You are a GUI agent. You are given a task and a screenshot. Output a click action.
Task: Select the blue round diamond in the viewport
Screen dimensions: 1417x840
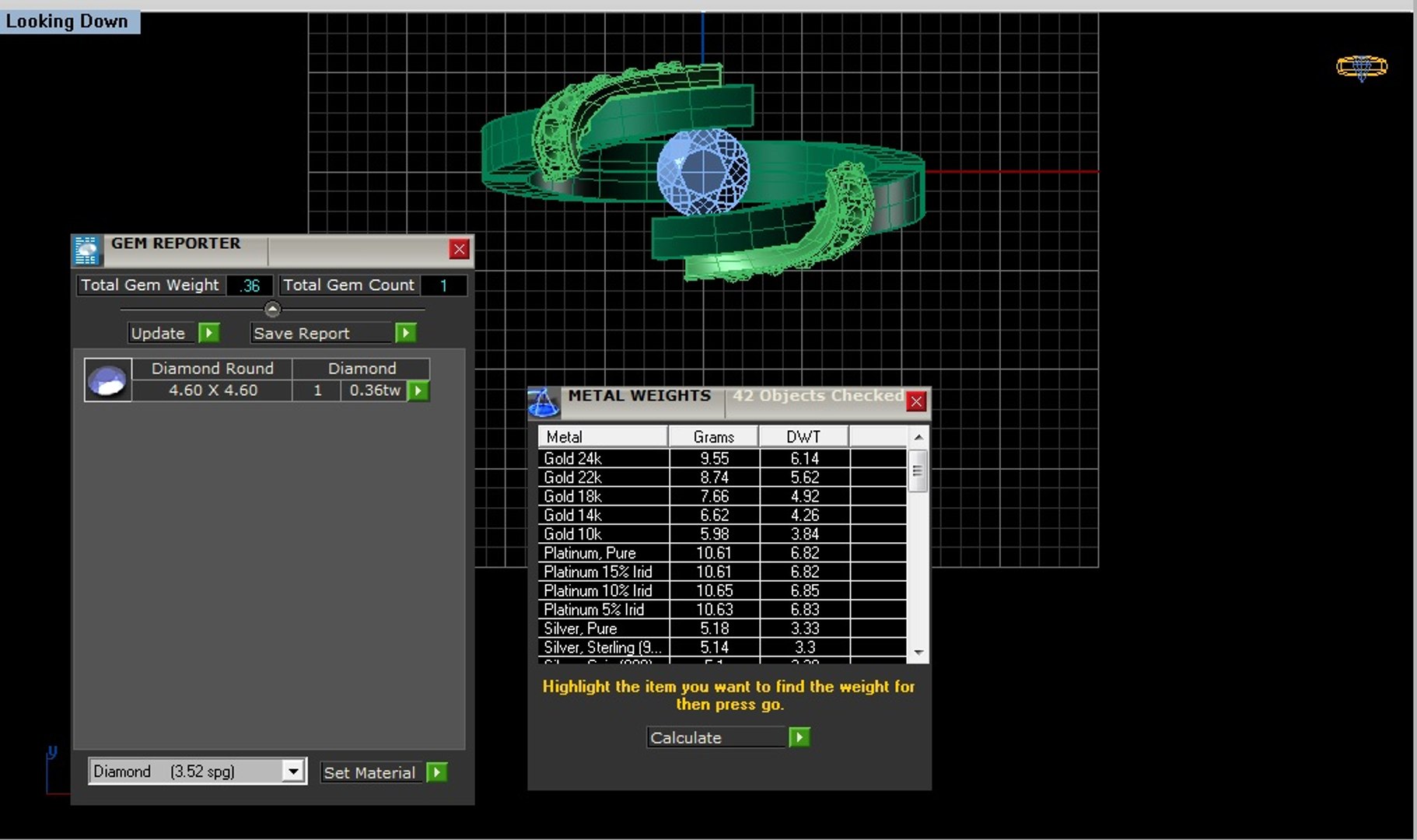(704, 171)
